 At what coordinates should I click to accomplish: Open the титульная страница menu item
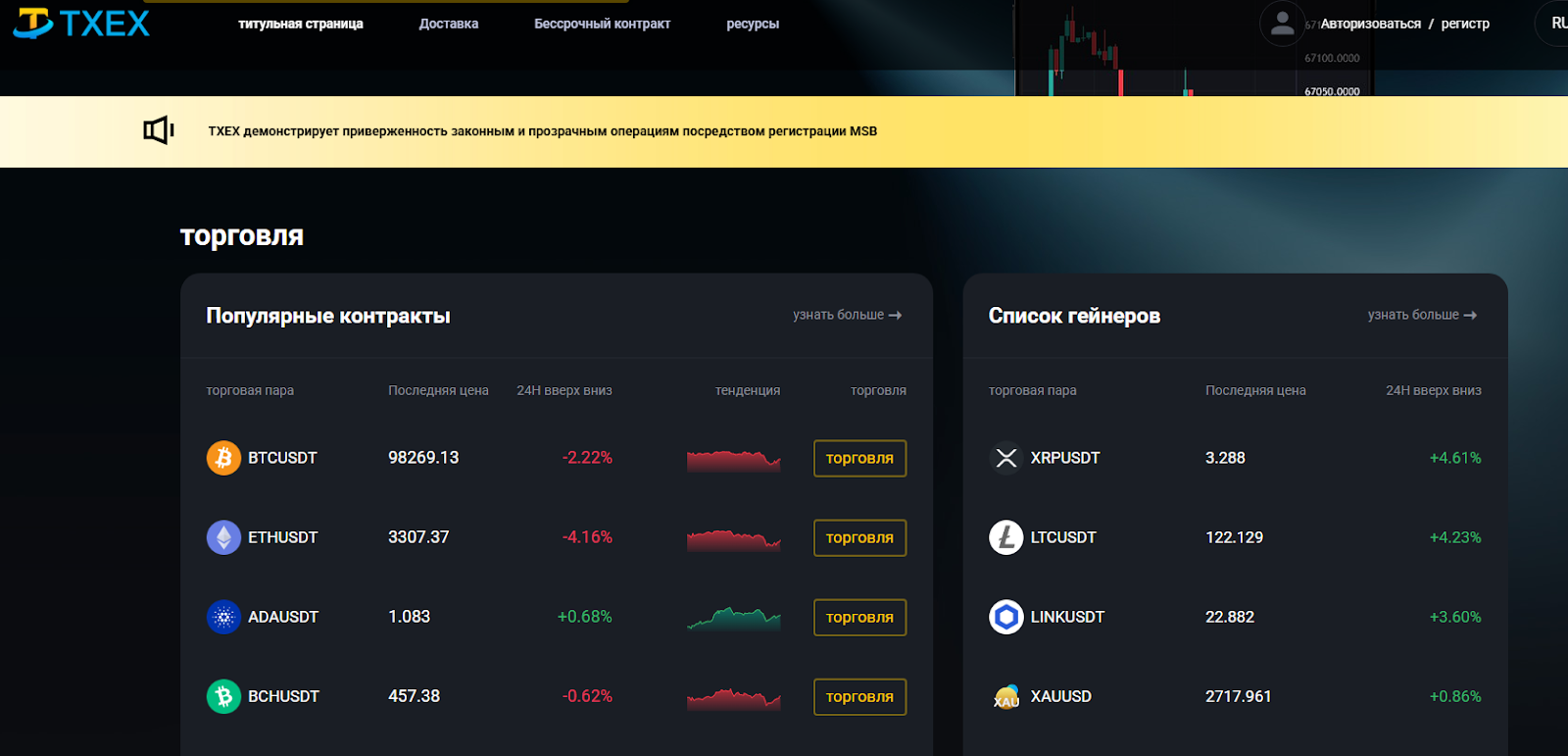(x=301, y=24)
